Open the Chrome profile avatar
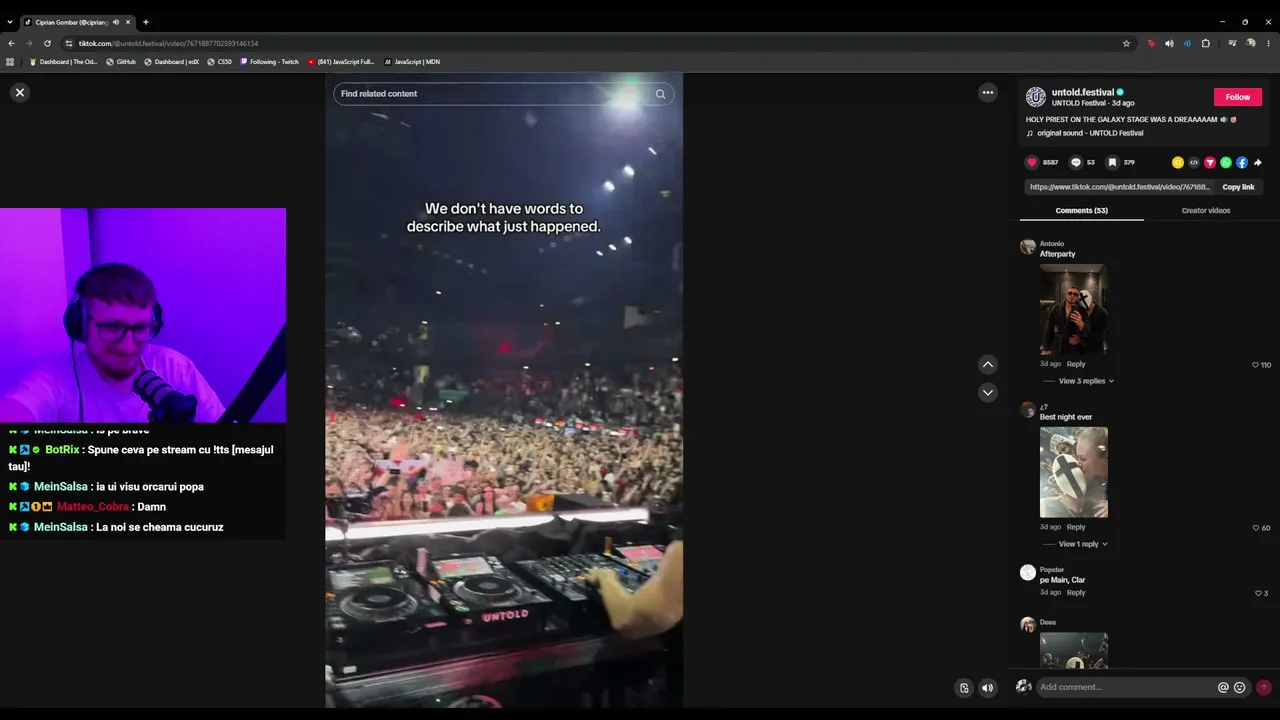The image size is (1280, 720). 1251,43
